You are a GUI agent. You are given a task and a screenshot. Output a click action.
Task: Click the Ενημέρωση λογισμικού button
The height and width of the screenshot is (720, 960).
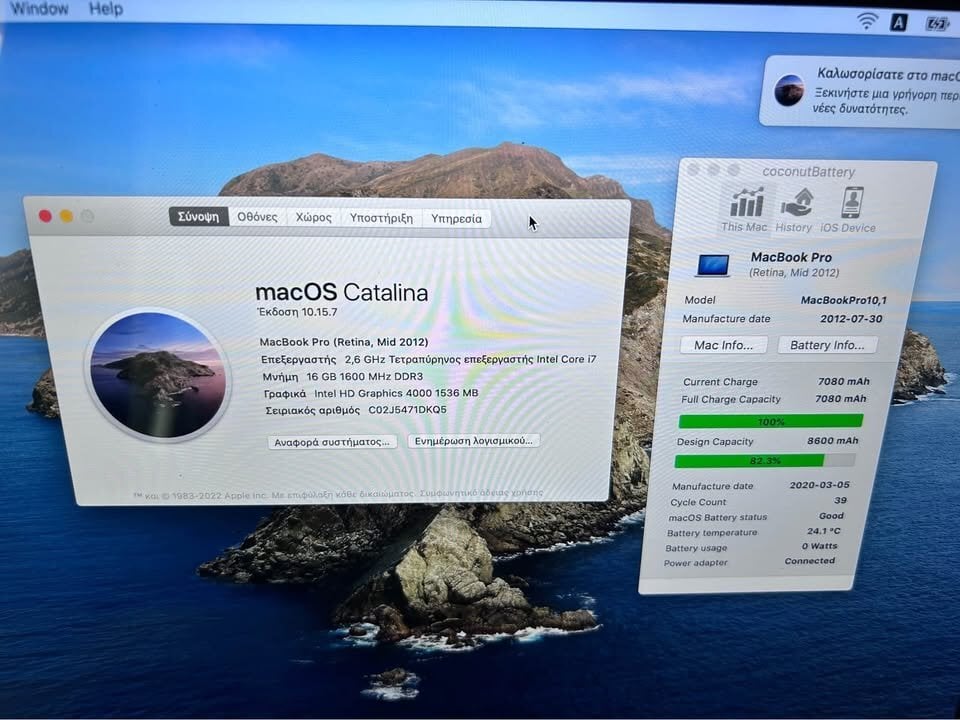(473, 441)
